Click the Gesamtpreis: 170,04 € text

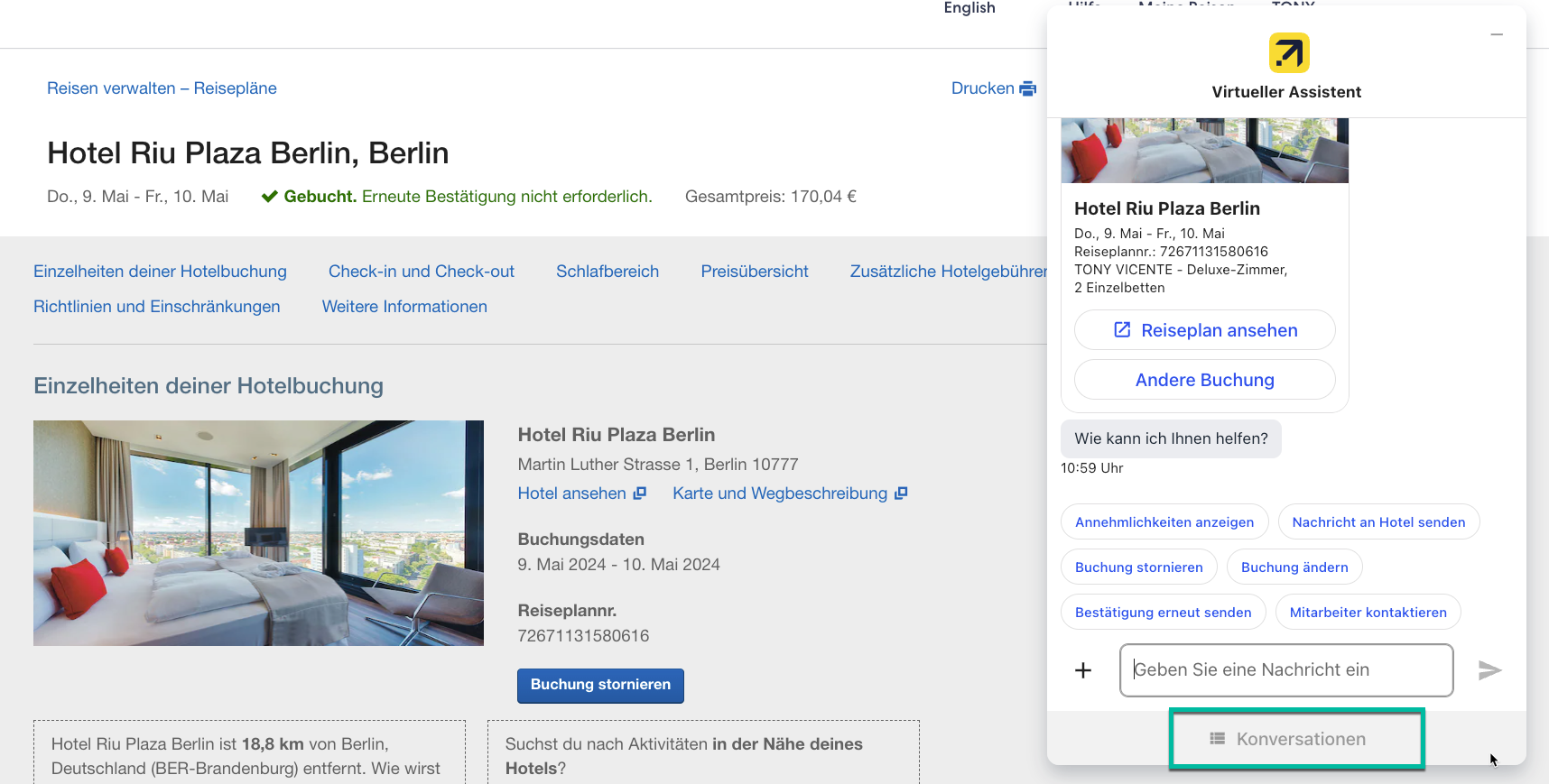[x=771, y=197]
